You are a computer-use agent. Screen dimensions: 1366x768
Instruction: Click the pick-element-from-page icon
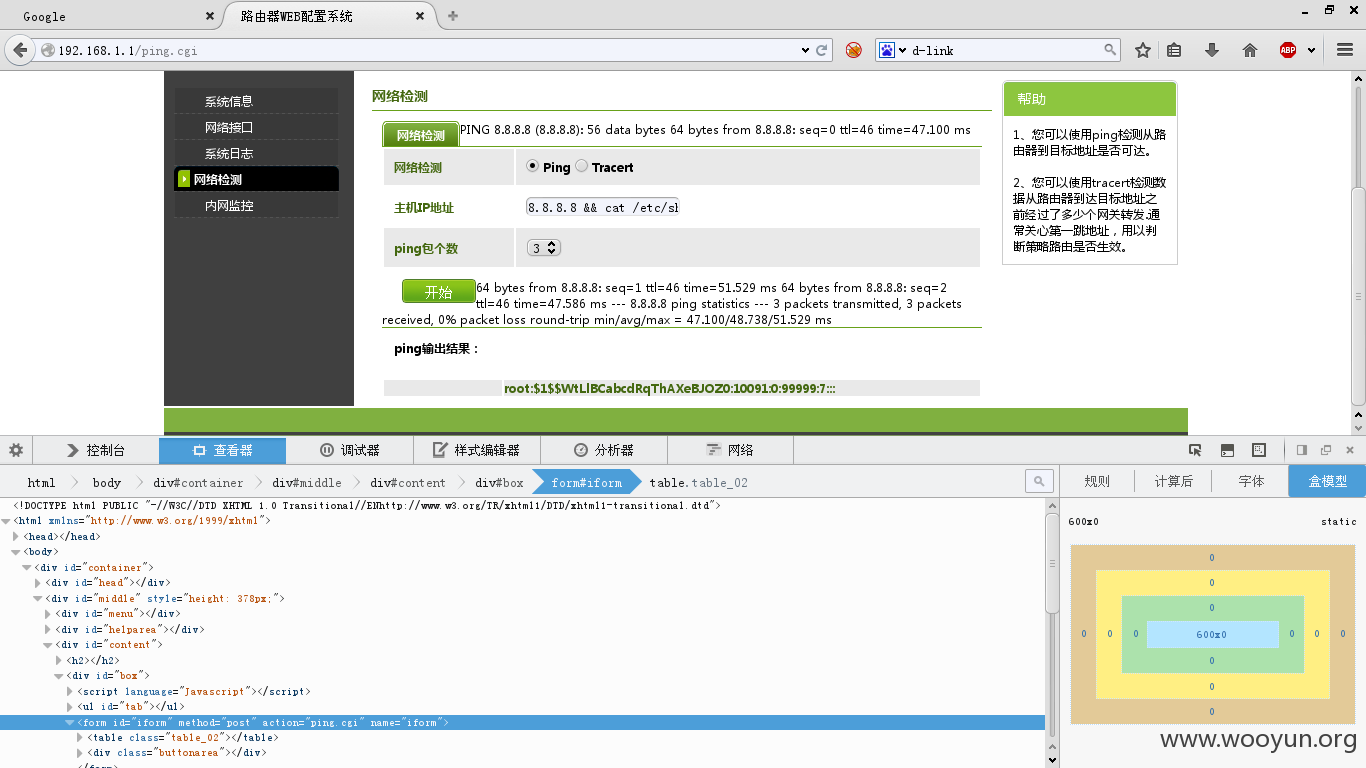pyautogui.click(x=1195, y=450)
